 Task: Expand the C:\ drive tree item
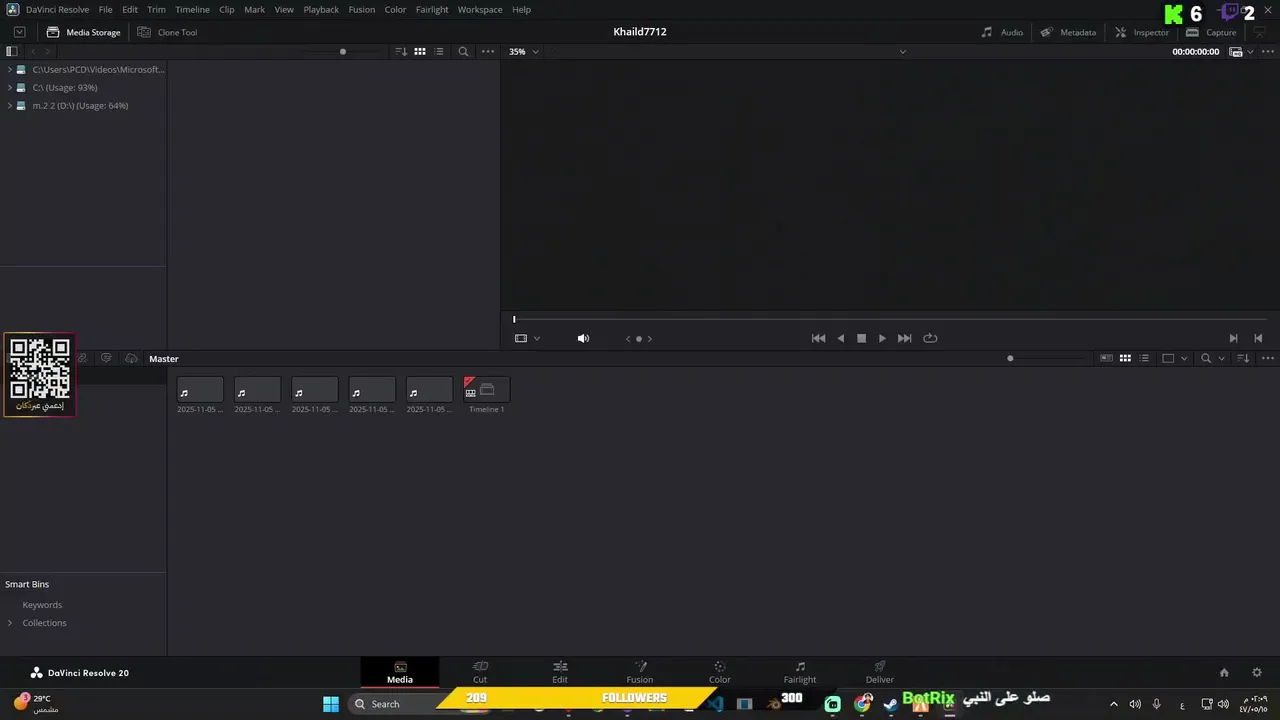point(10,87)
